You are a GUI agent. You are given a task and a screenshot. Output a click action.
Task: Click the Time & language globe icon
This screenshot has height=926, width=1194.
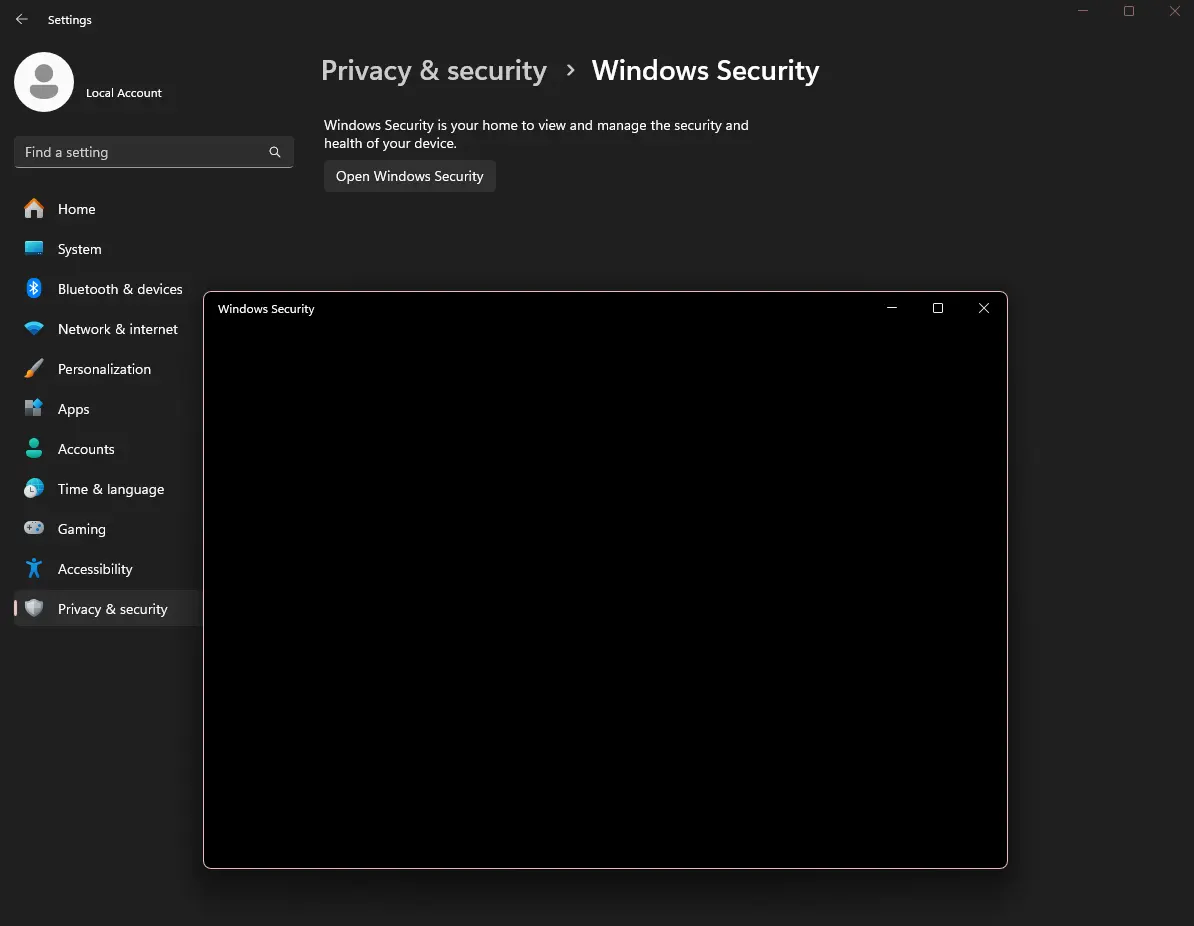point(34,488)
